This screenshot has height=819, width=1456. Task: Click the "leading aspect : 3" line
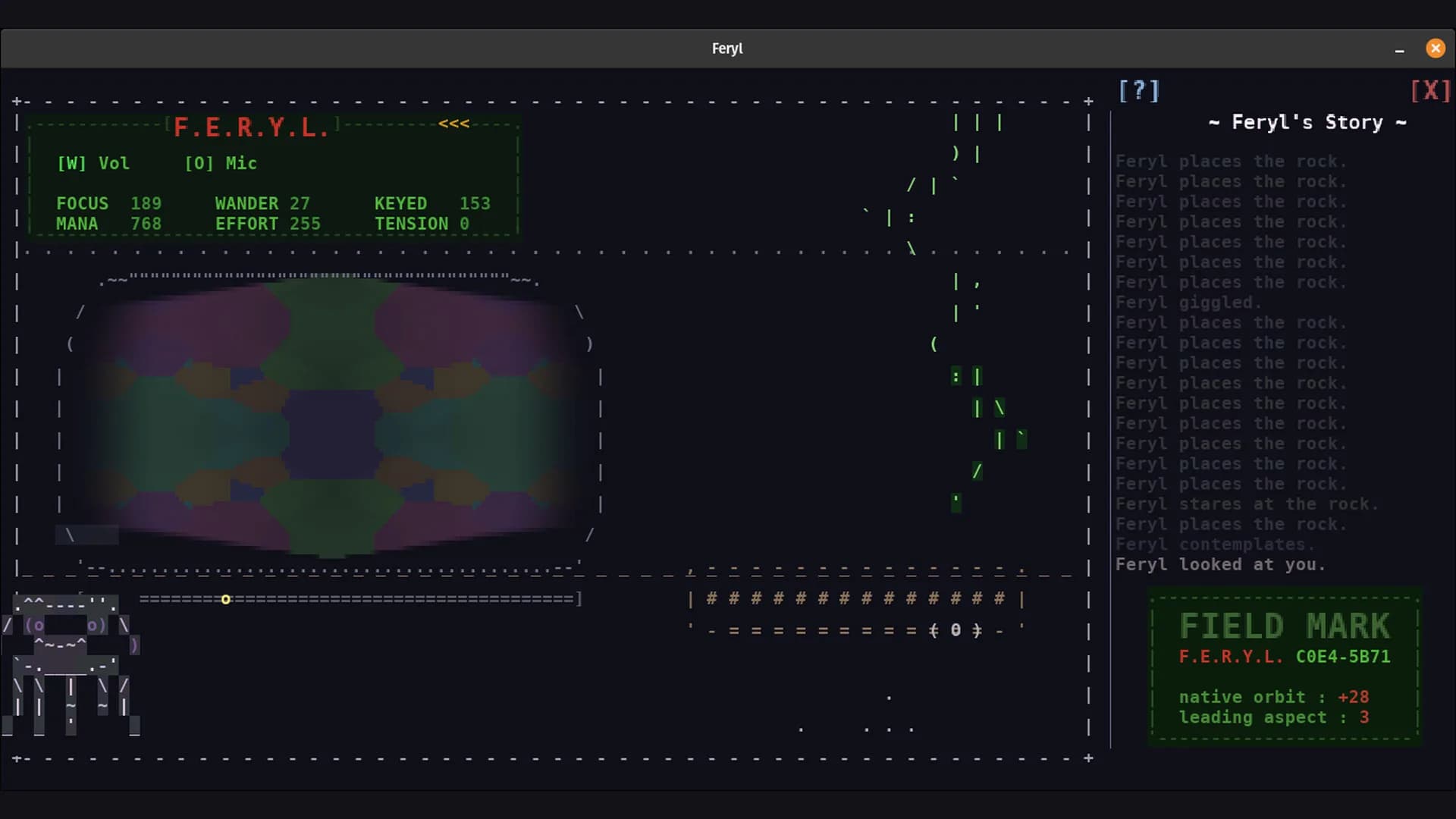click(1274, 717)
